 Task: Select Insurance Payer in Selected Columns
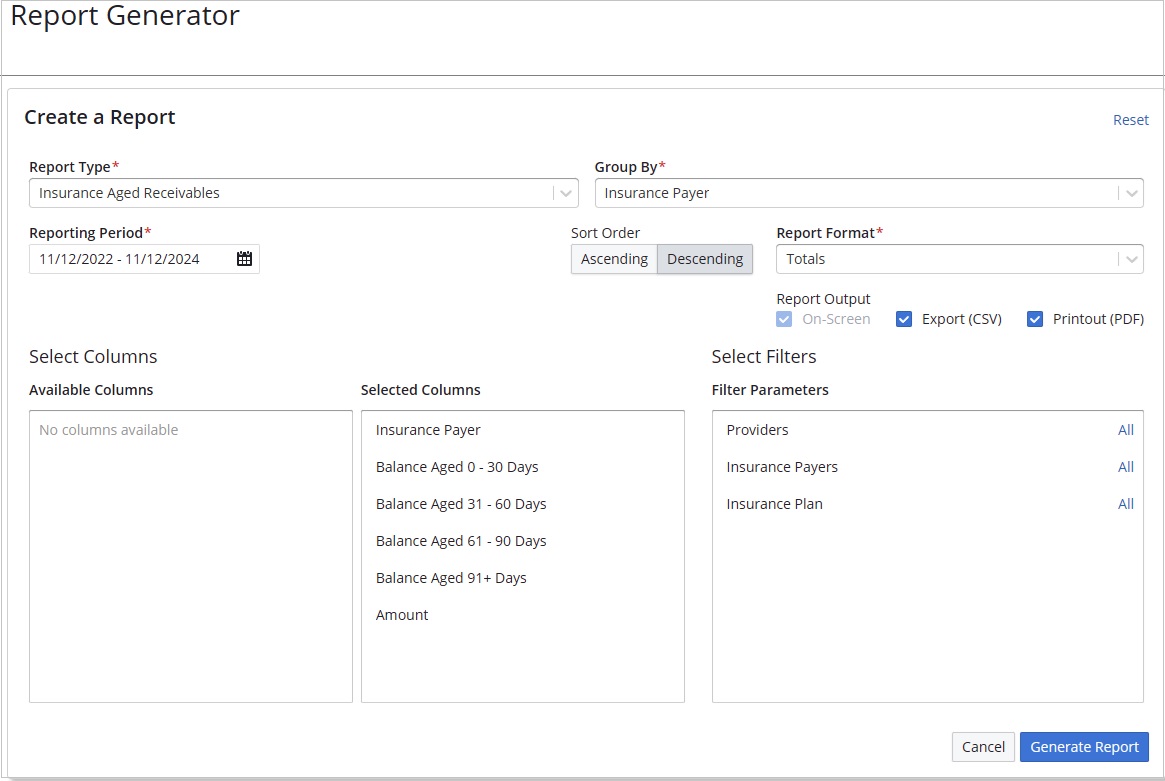point(428,430)
